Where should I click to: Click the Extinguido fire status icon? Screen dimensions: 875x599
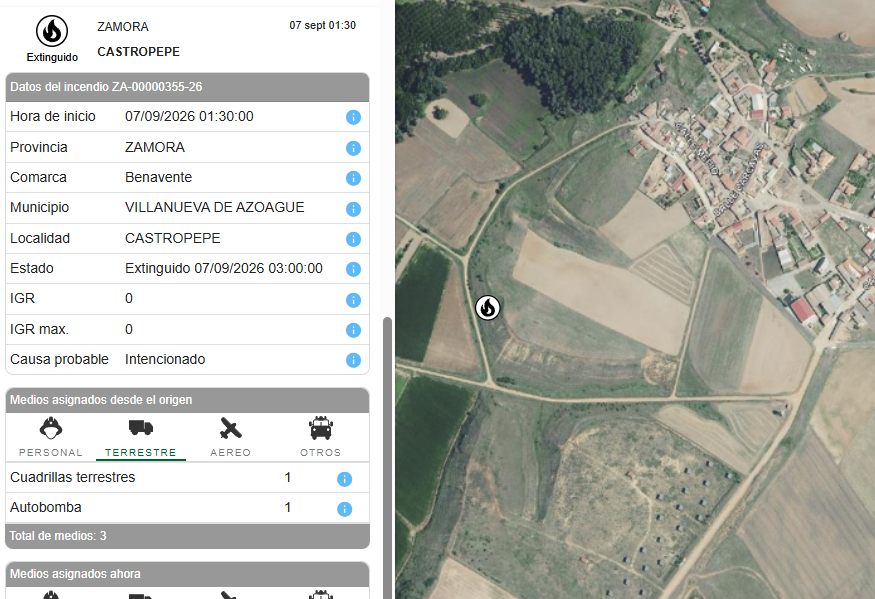click(x=52, y=31)
